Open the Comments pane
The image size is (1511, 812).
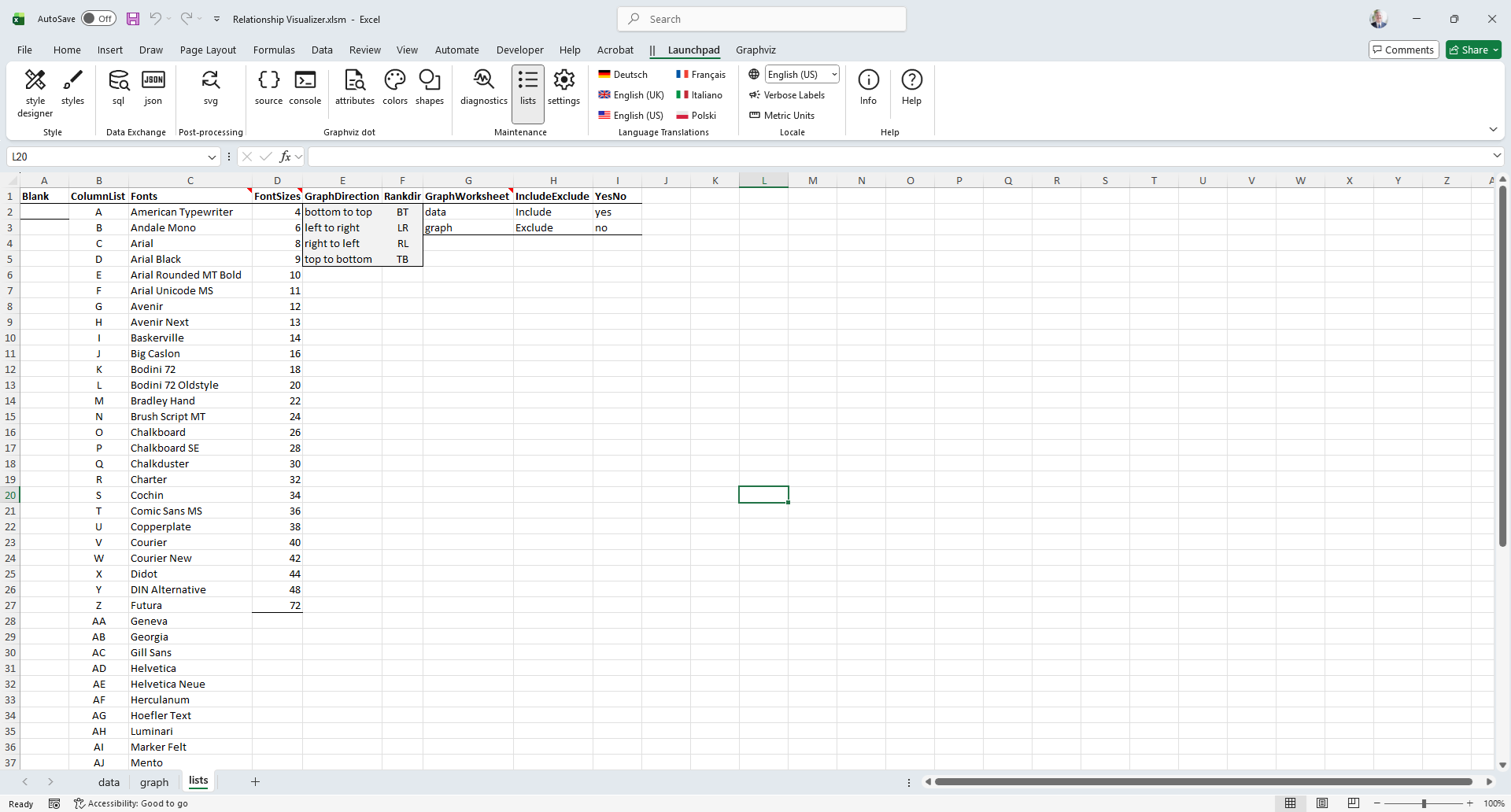coord(1404,50)
